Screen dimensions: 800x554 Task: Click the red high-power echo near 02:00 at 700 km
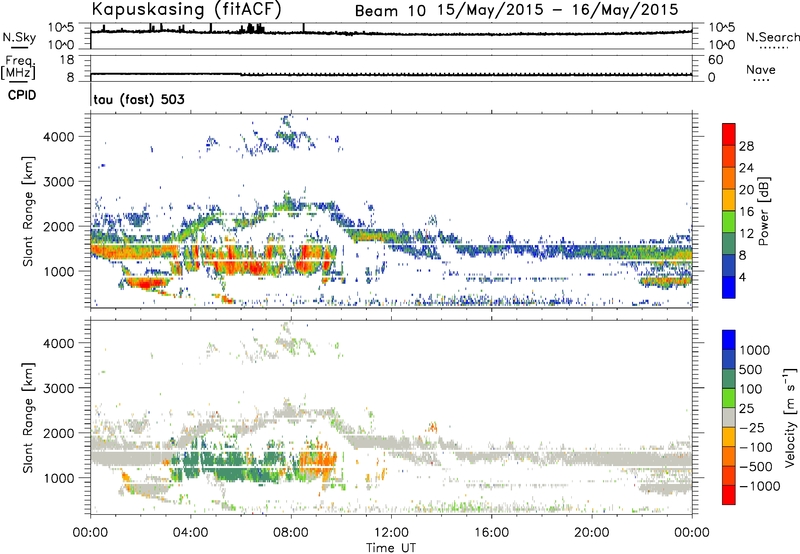(145, 284)
